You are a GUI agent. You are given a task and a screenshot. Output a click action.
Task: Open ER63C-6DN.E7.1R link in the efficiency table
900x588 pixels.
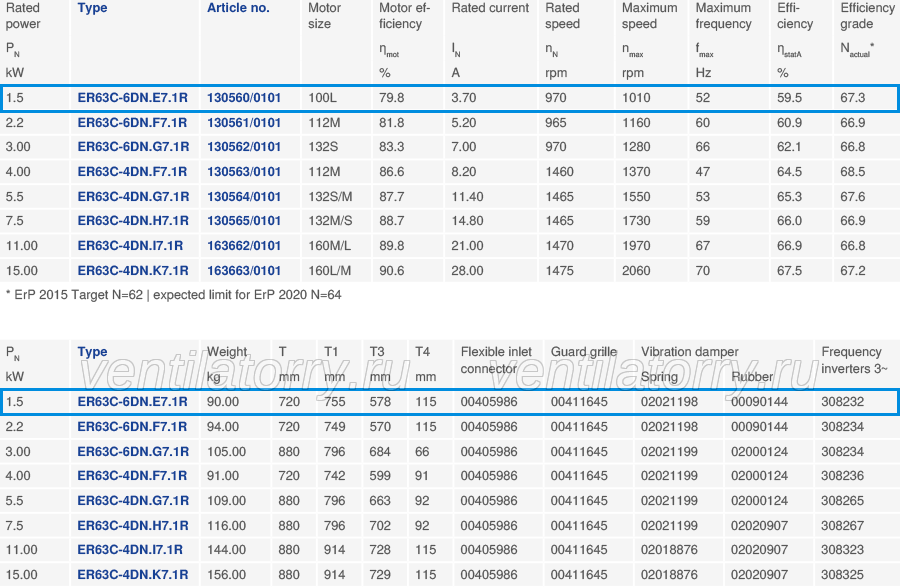[x=133, y=98]
